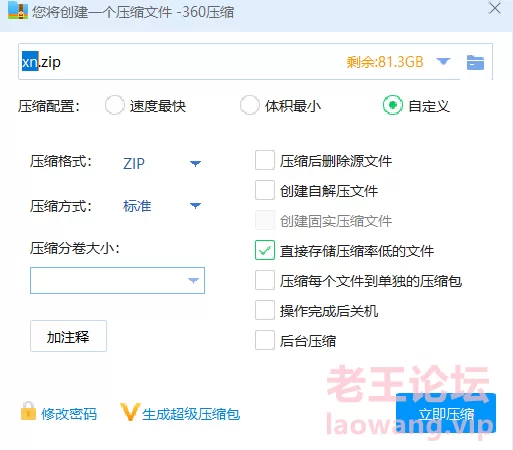Select the 体积最小 radio option
Screen dimensions: 513x450
[x=250, y=106]
